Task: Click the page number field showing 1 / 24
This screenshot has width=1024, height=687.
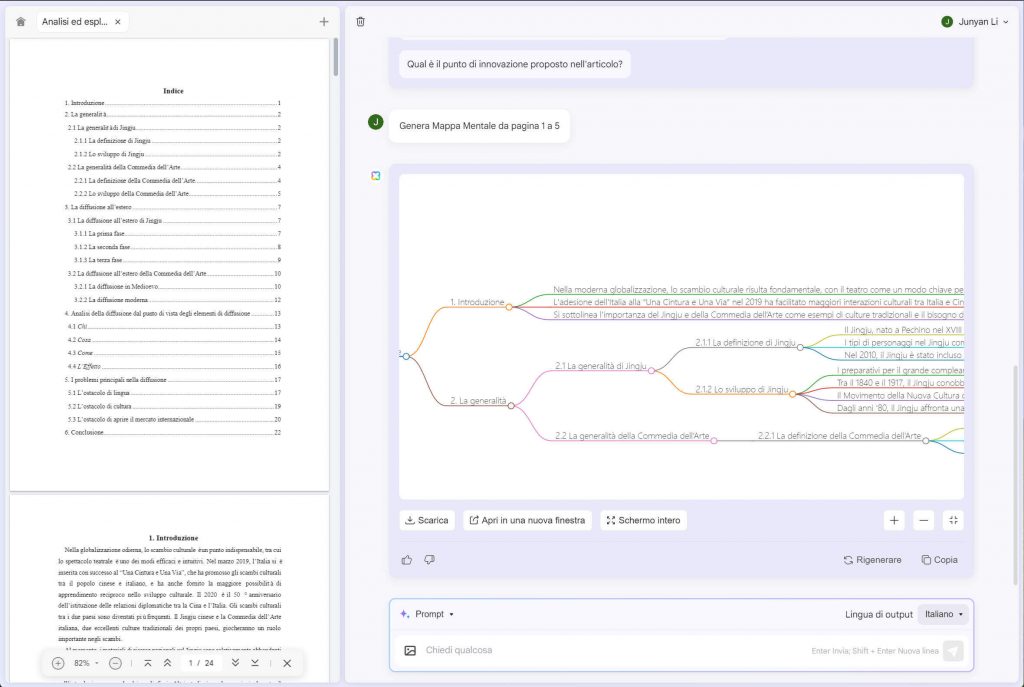Action: [x=200, y=663]
